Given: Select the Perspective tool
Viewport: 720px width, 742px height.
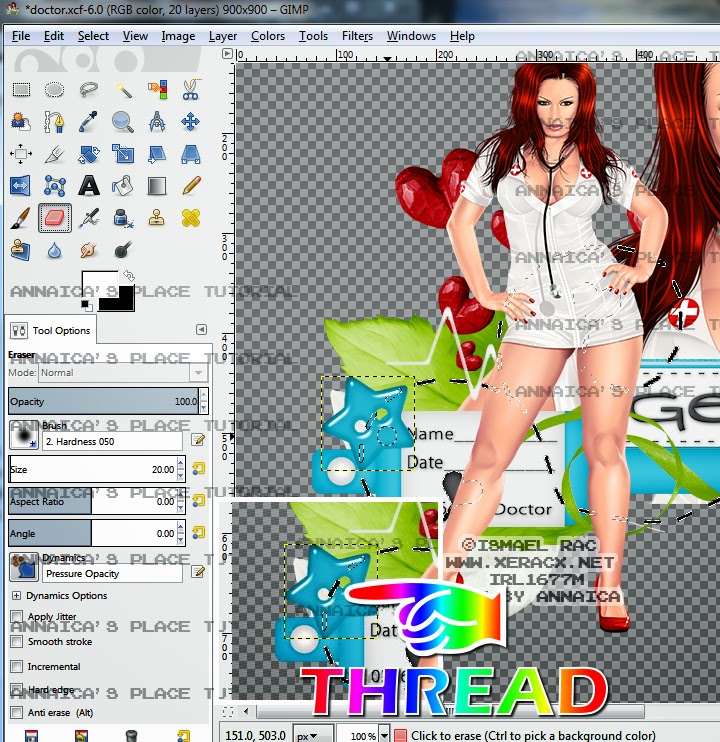Looking at the screenshot, I should click(x=191, y=154).
